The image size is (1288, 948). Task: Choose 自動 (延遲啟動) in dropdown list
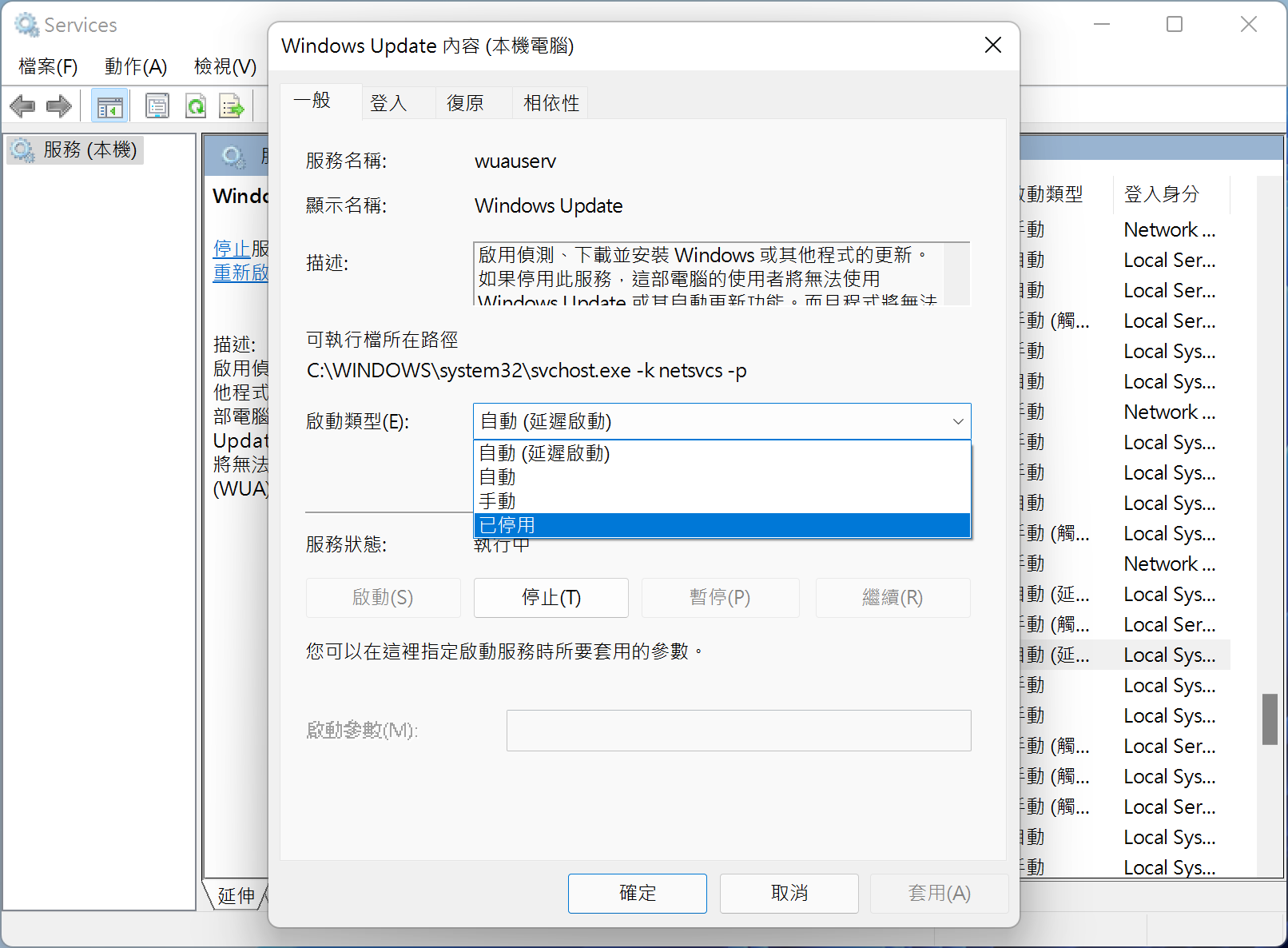tap(722, 453)
